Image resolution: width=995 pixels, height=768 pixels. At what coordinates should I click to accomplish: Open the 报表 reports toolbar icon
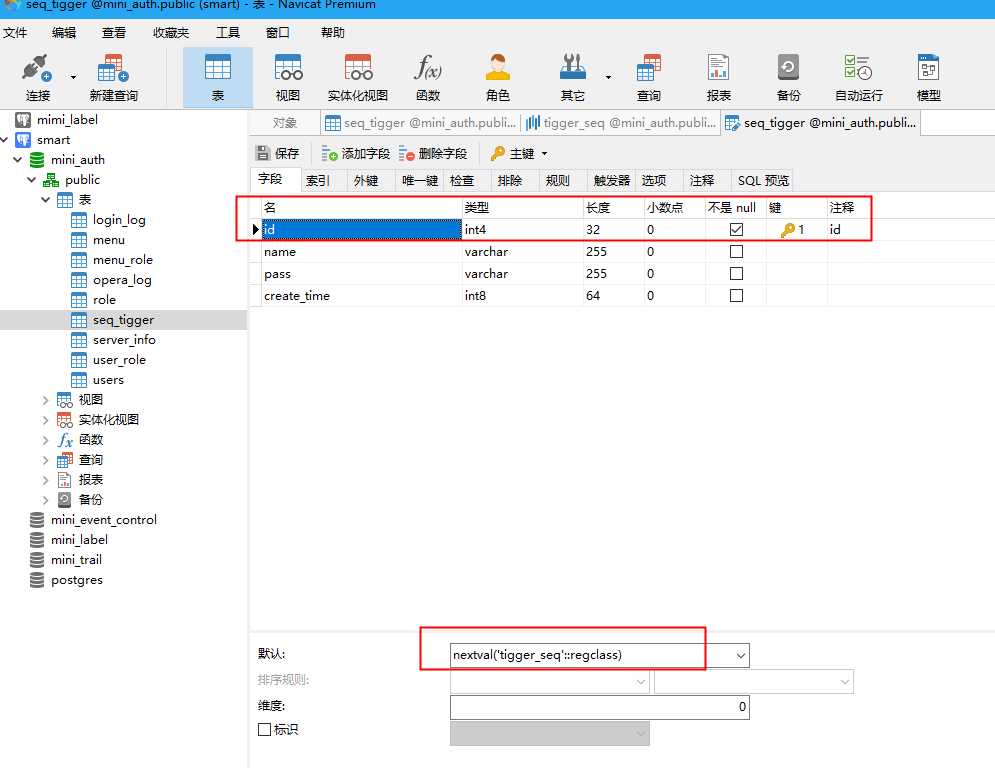coord(718,77)
